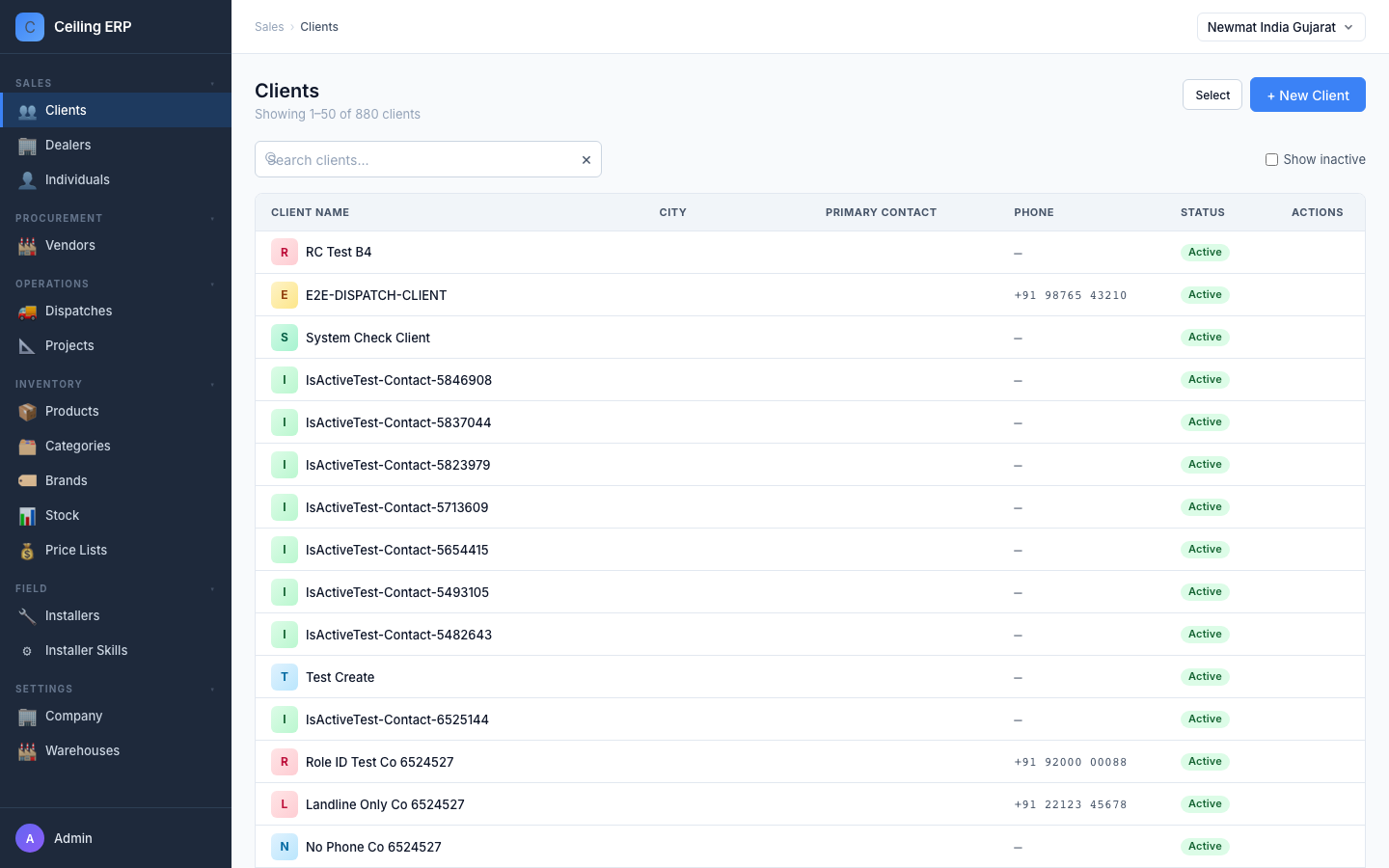This screenshot has height=868, width=1389.
Task: Sort by PHONE column header
Action: tap(1034, 212)
